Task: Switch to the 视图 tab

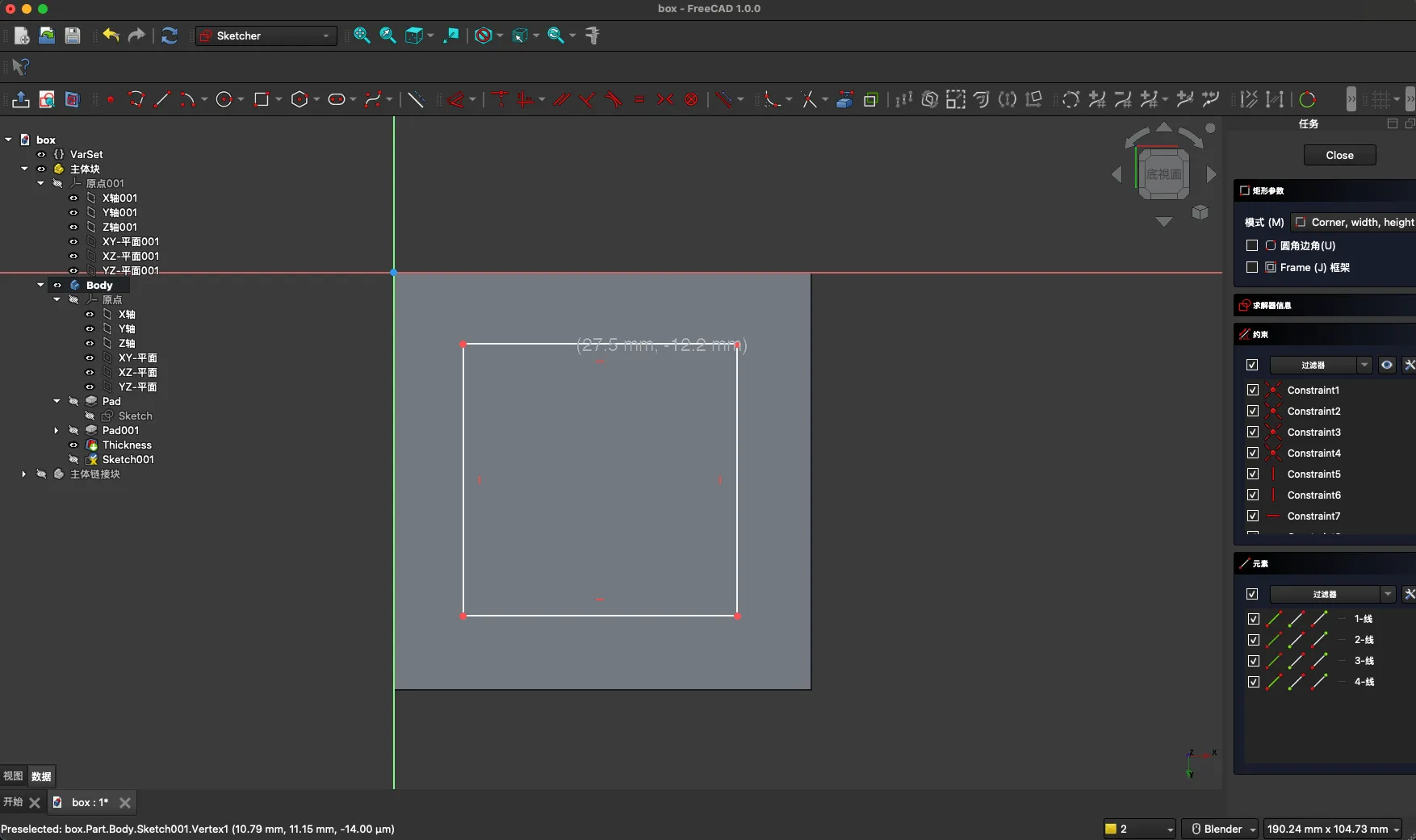Action: point(13,776)
